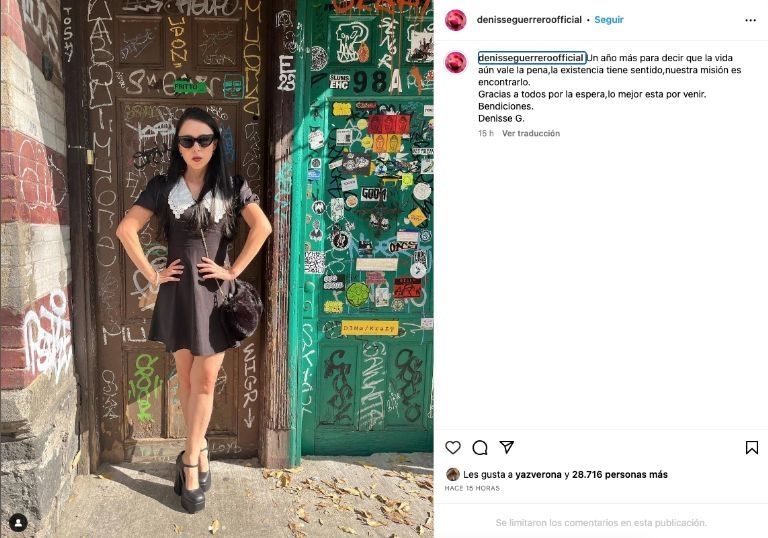Screen dimensions: 768x538
Task: Click the limited comments notice text
Action: 601,523
